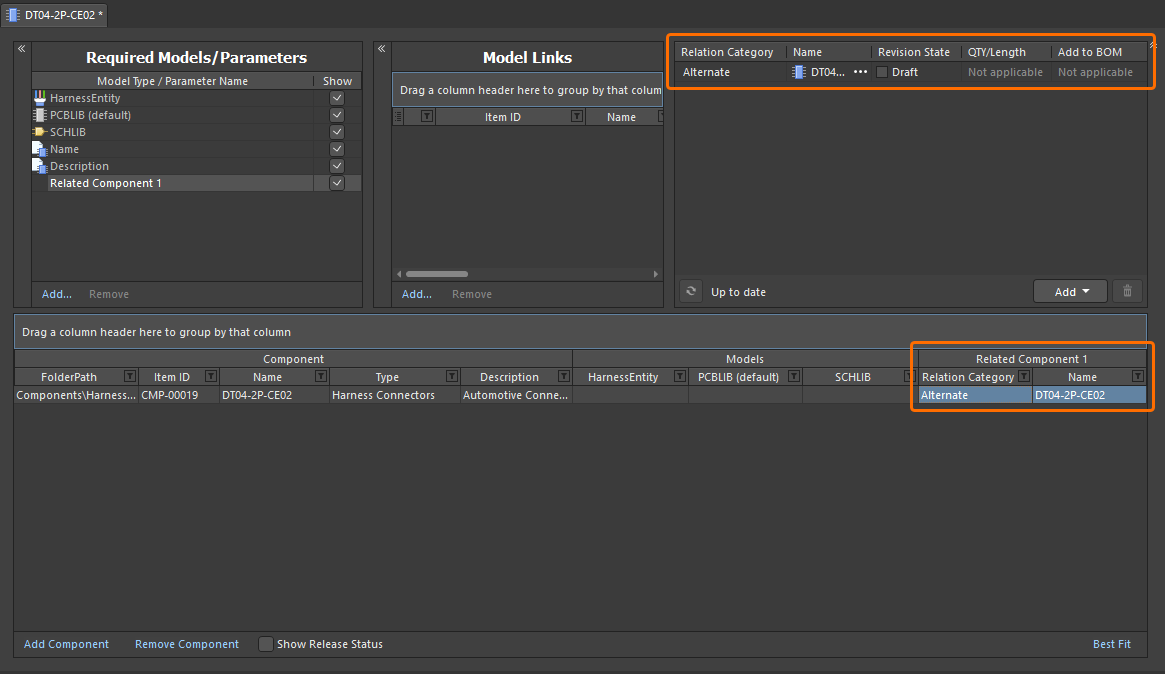
Task: Click Add... under Model Links
Action: tap(417, 294)
